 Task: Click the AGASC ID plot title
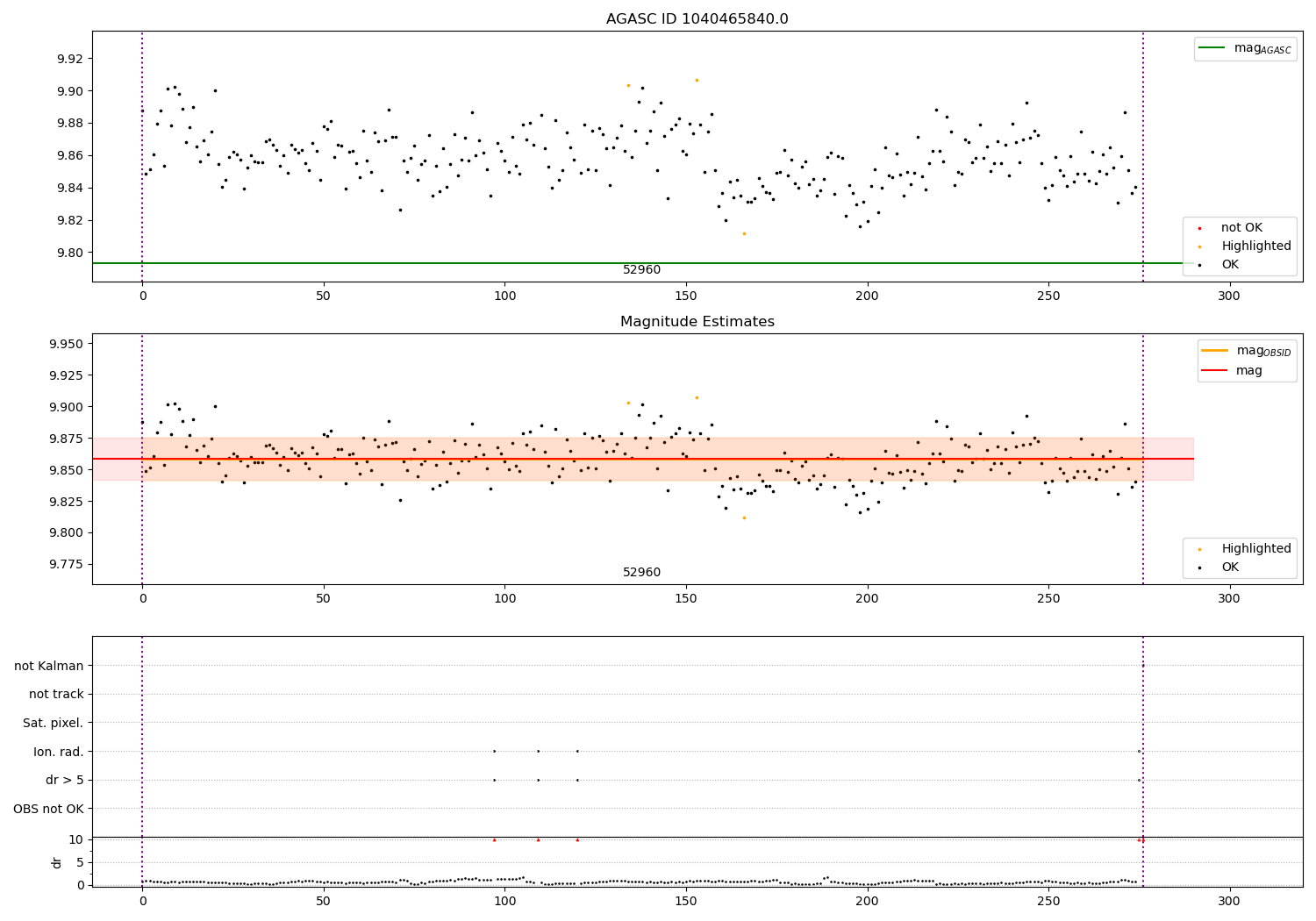(697, 19)
